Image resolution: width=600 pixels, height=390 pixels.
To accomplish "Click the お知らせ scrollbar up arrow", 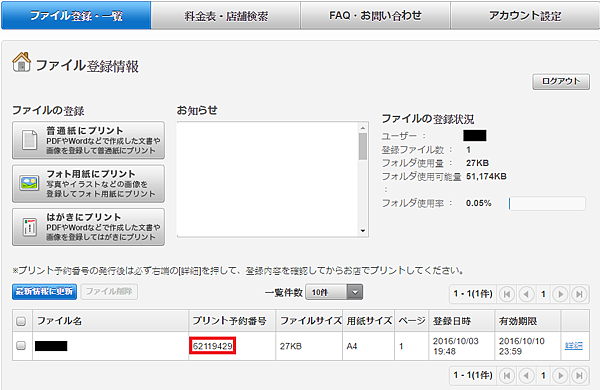I will (x=363, y=128).
